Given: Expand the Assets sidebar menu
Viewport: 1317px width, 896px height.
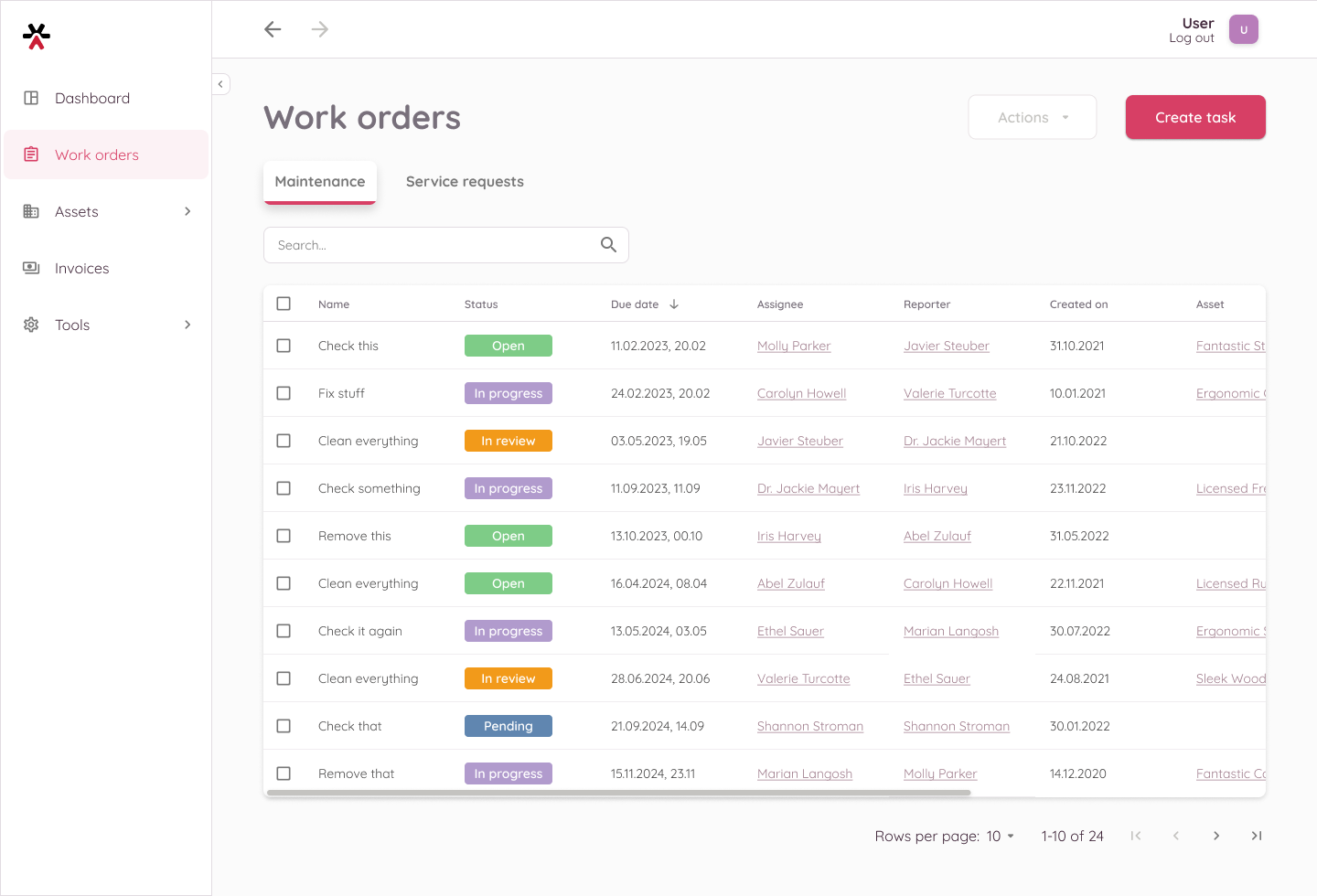Looking at the screenshot, I should [x=187, y=211].
